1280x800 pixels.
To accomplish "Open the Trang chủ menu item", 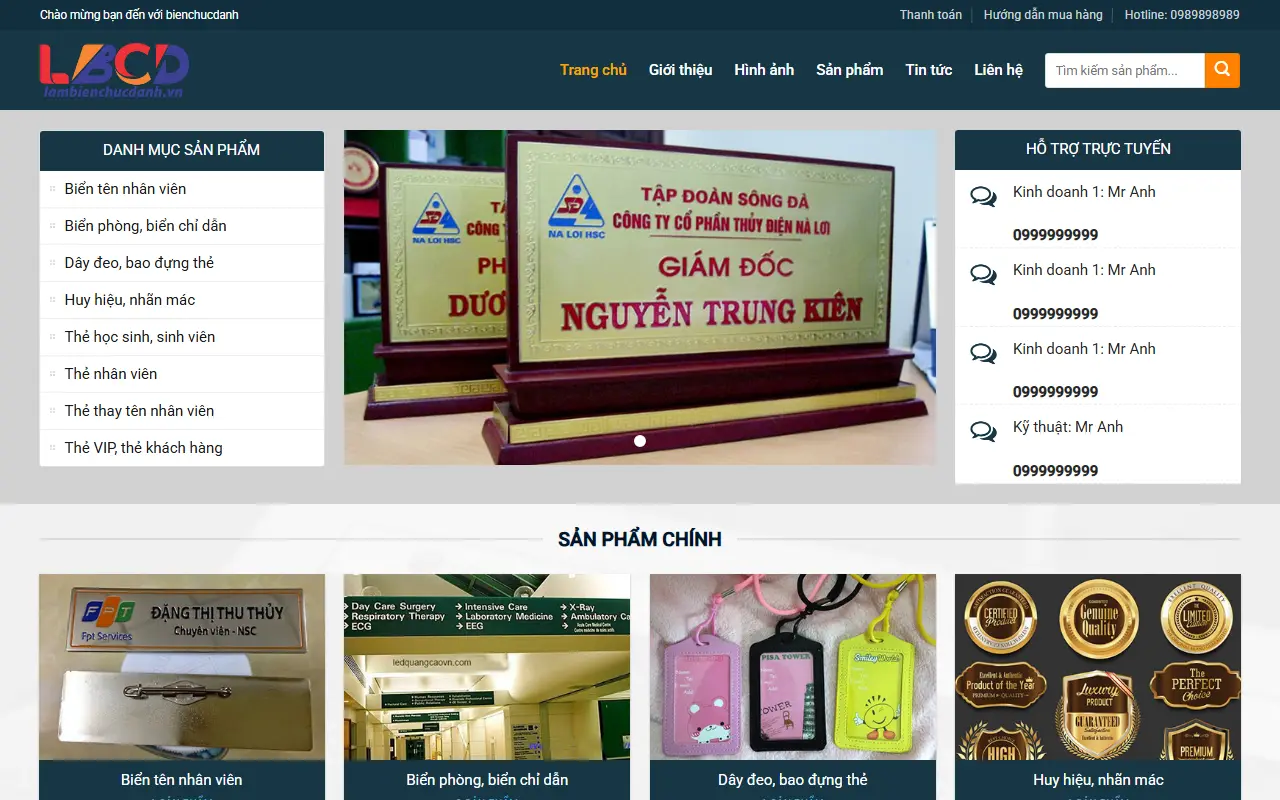I will tap(593, 70).
